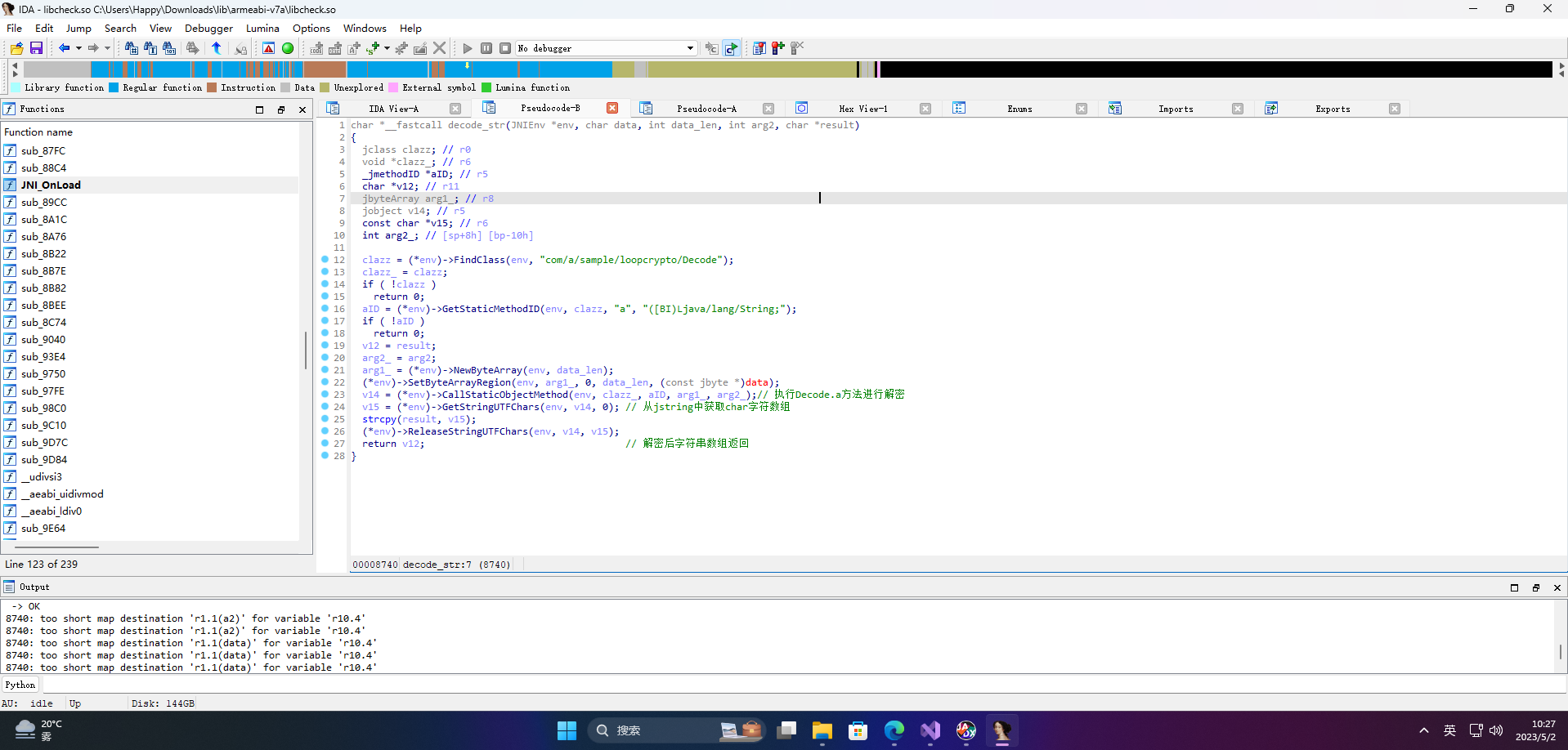Switch to the Imports tab

tap(1176, 109)
